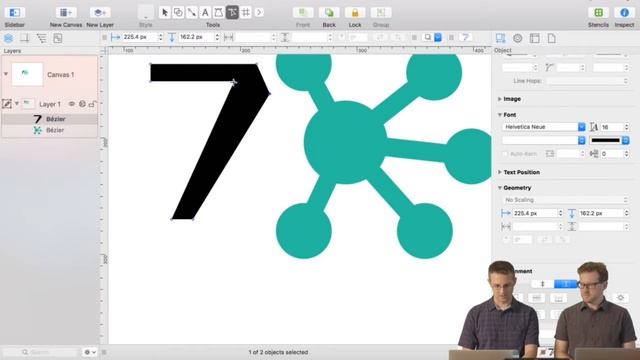Open the Style well in toolbar
The height and width of the screenshot is (360, 640).
(x=146, y=12)
